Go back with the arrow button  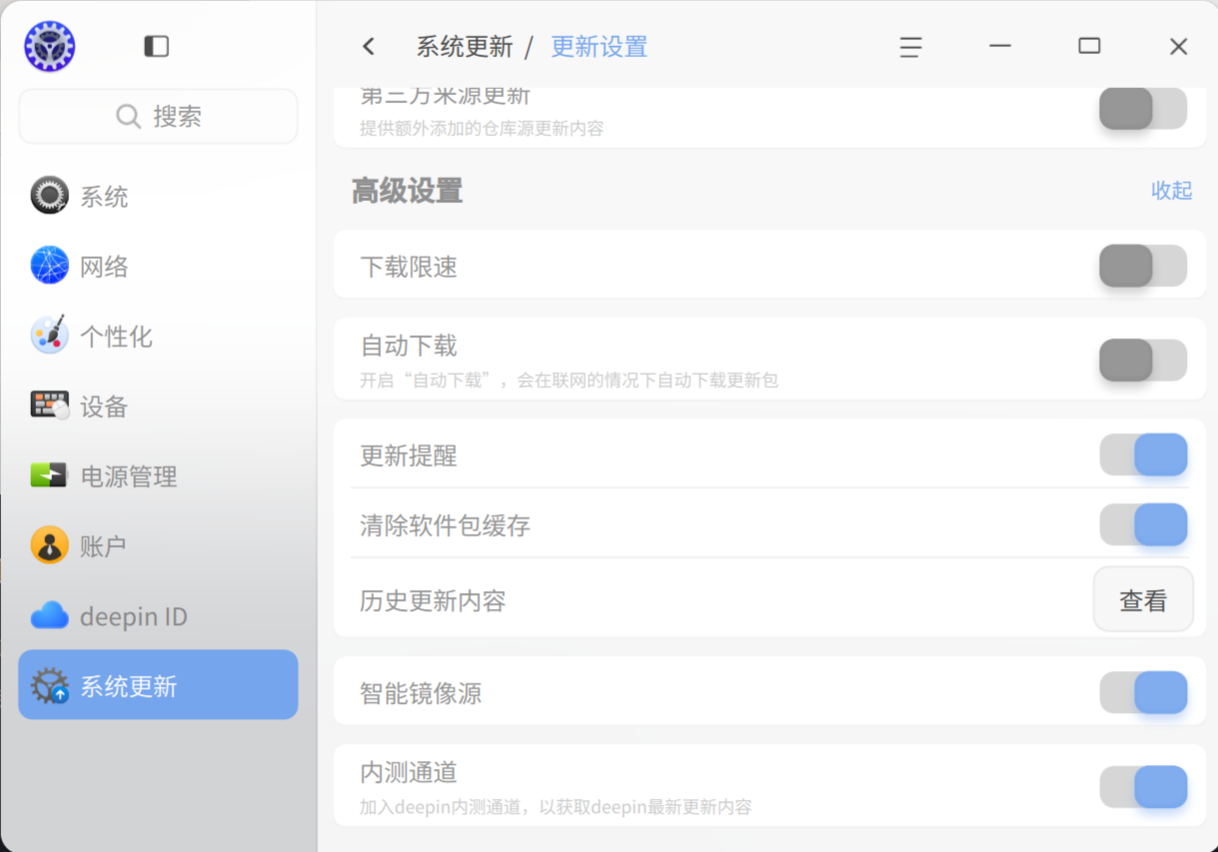coord(368,46)
